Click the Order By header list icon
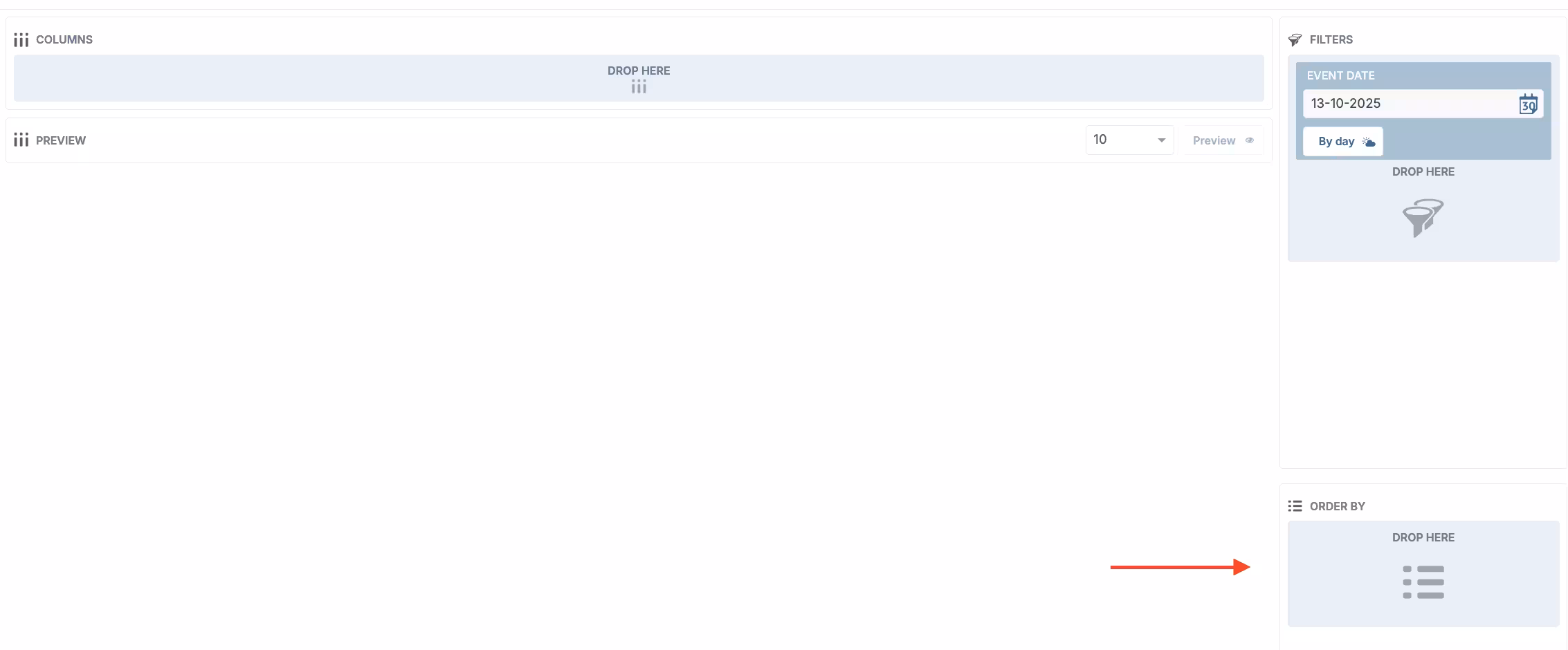Viewport: 1568px width, 650px height. pos(1295,506)
